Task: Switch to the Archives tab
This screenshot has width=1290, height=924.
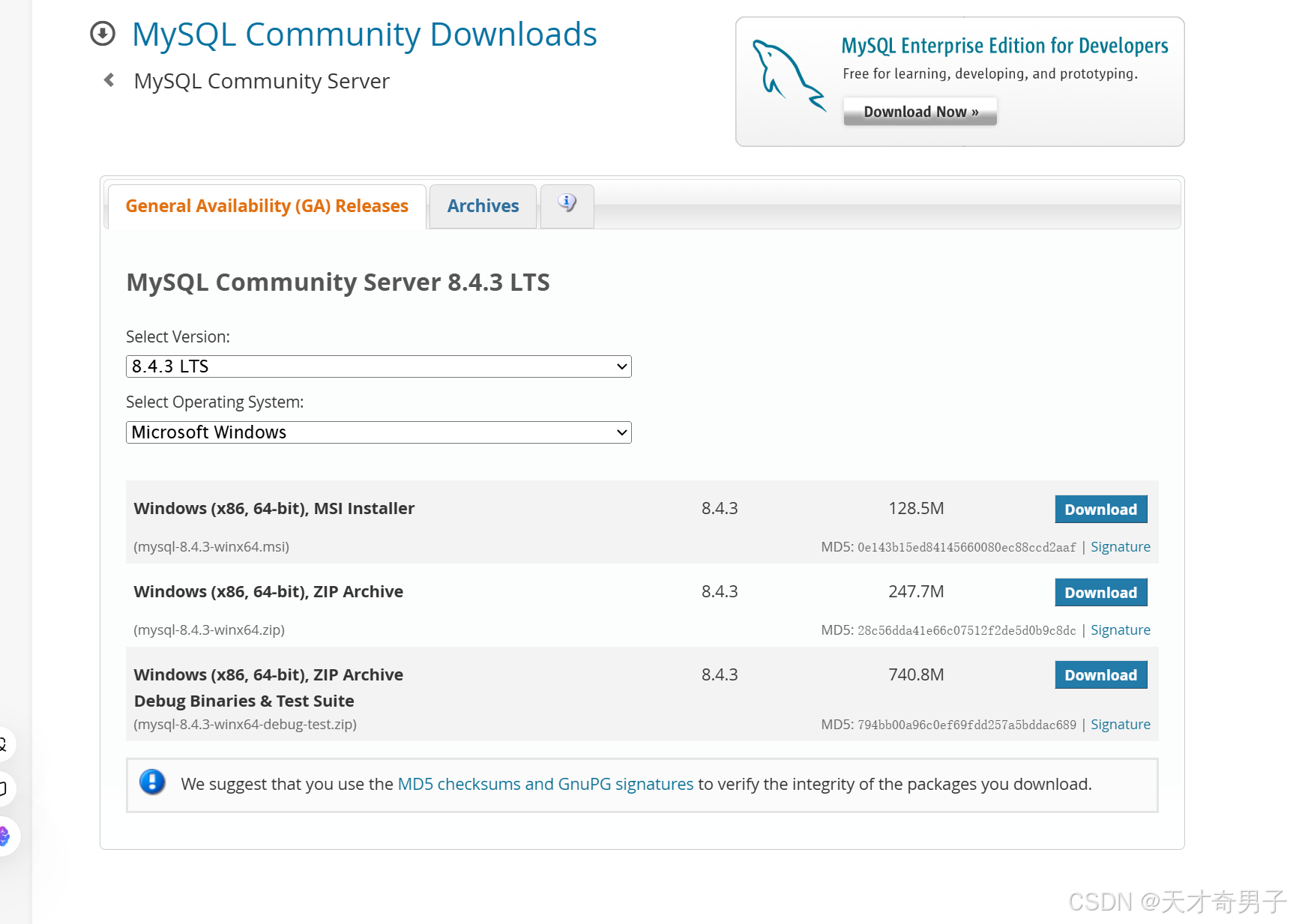Action: (x=483, y=206)
